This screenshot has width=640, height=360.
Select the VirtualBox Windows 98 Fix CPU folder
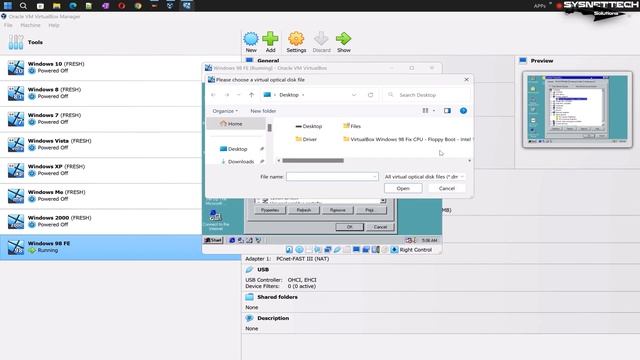tap(407, 139)
